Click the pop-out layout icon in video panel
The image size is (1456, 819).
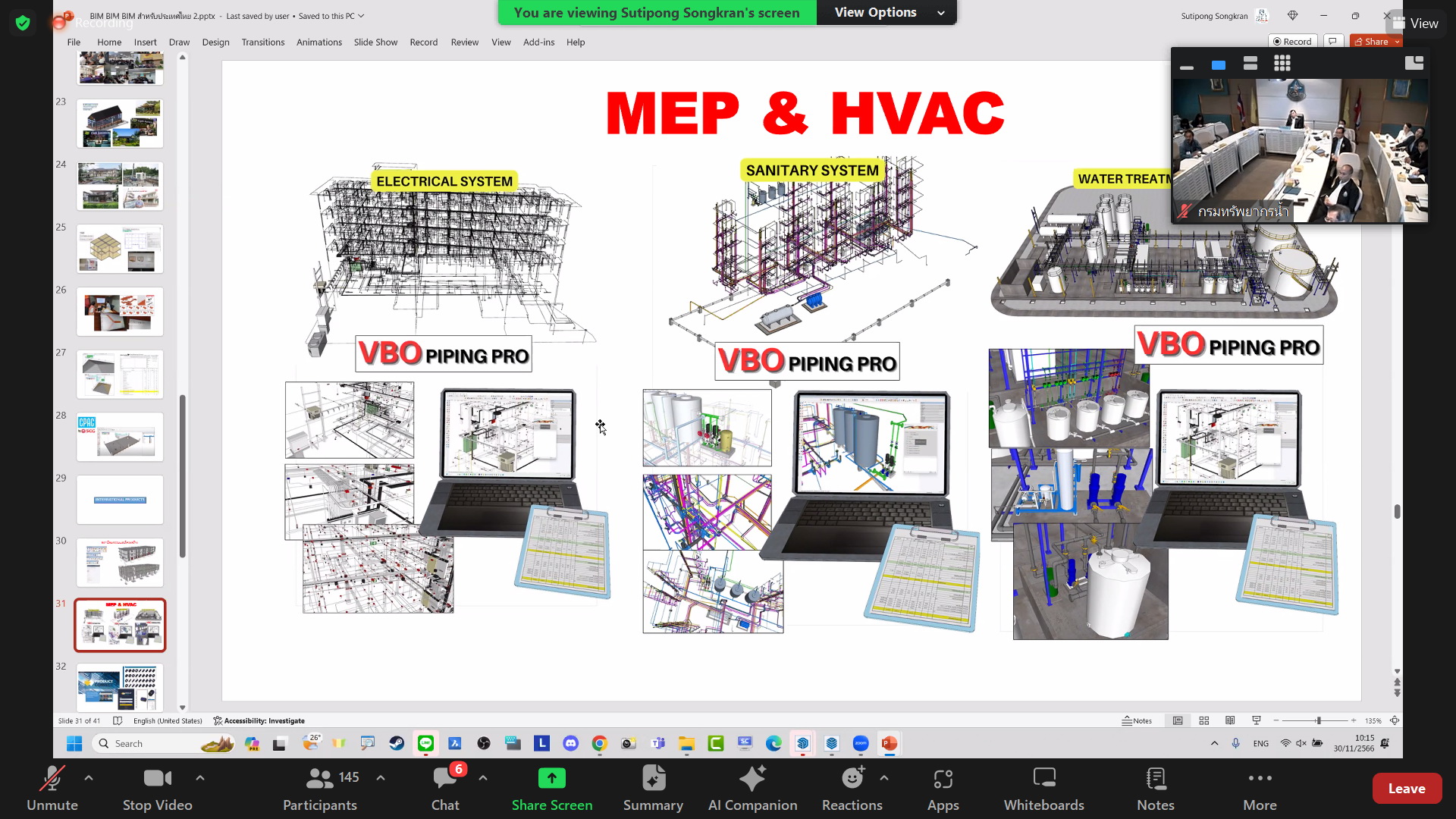(1414, 63)
